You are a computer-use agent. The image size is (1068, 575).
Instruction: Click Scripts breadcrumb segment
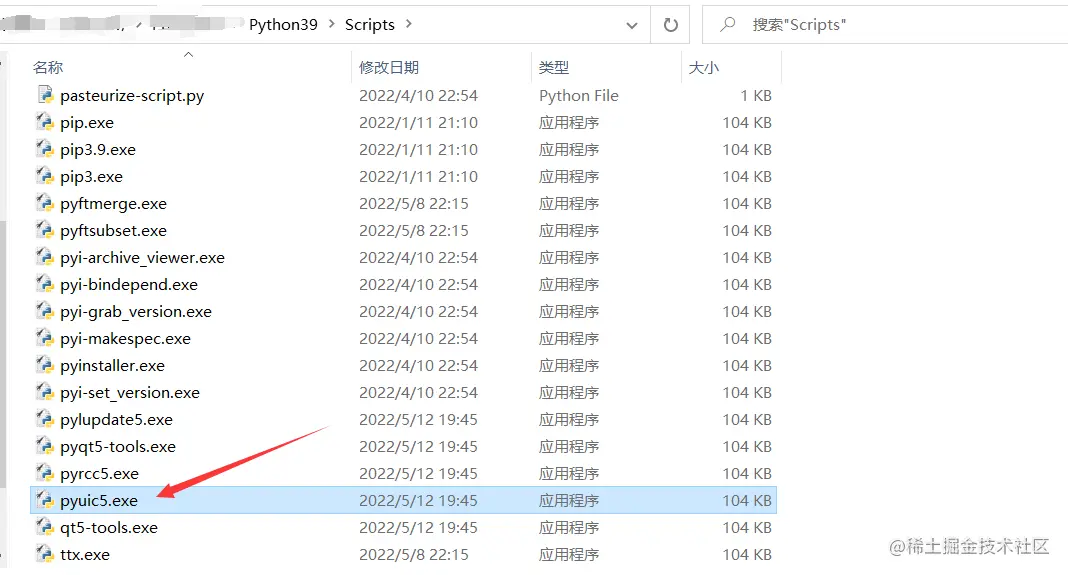370,25
